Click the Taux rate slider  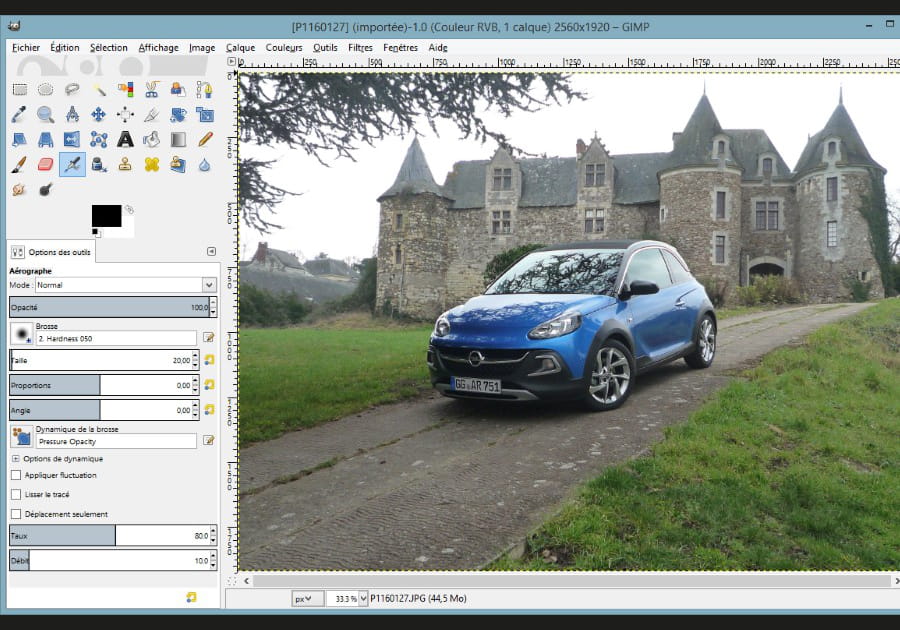tap(109, 535)
